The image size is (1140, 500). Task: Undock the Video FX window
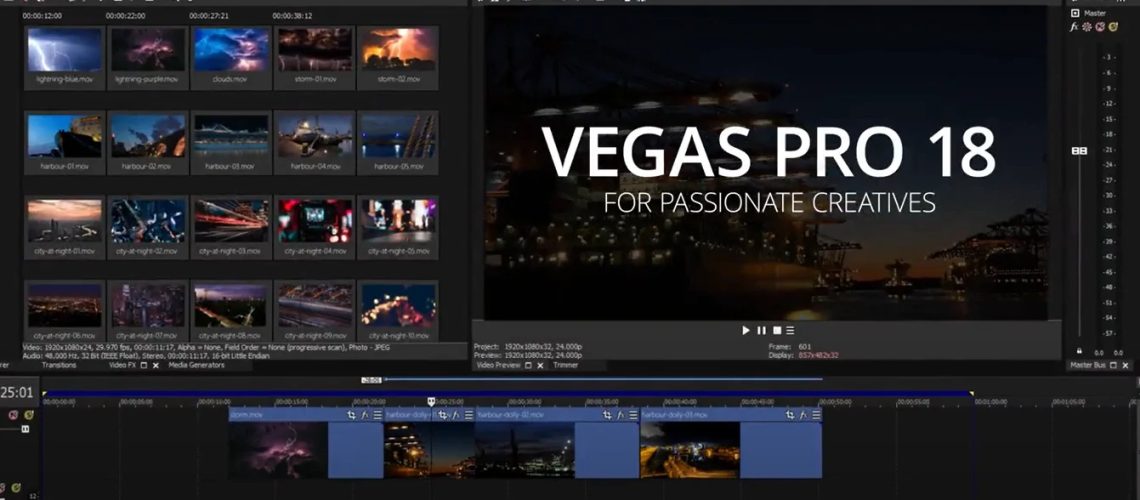pos(144,366)
